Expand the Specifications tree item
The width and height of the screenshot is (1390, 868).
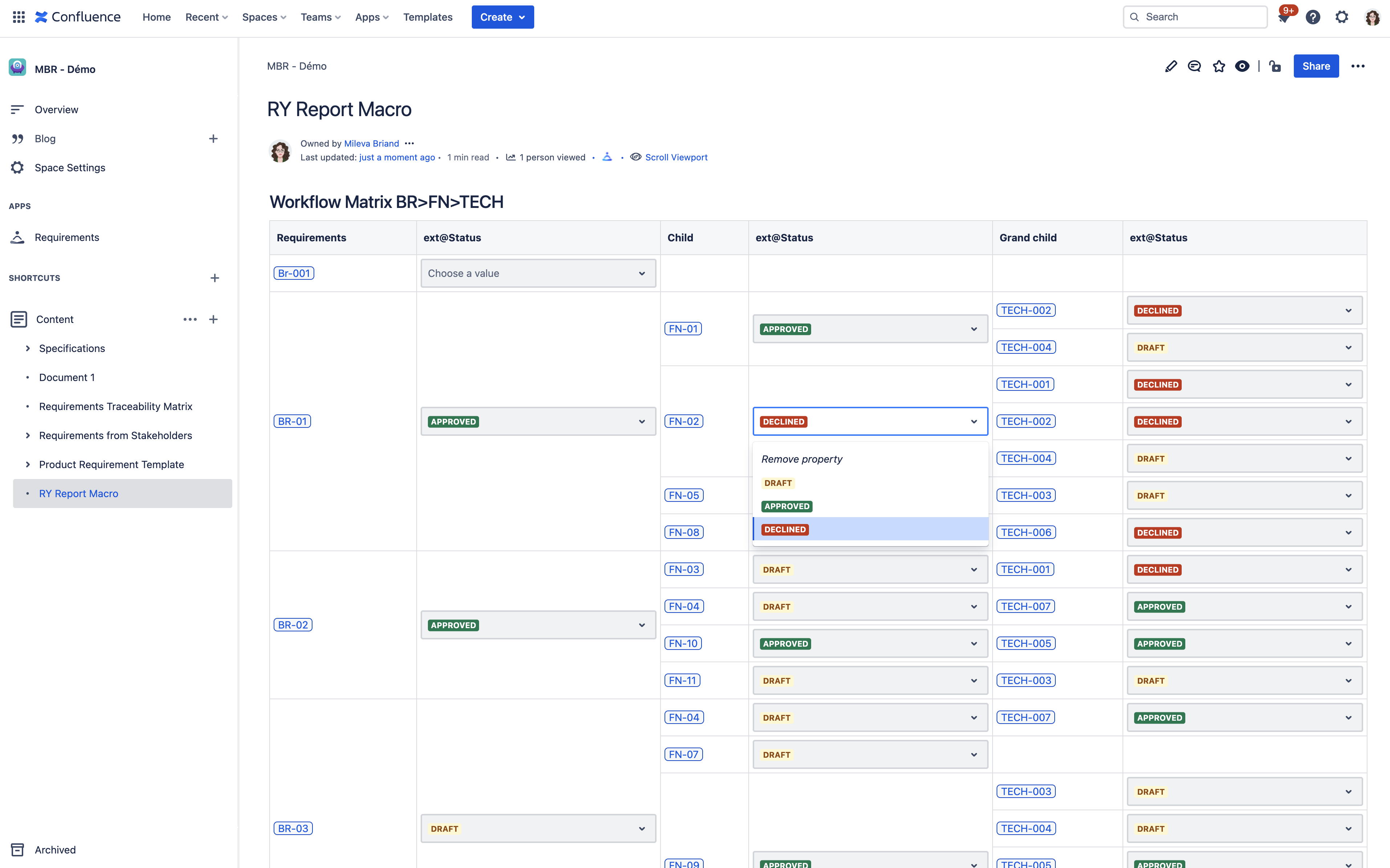coord(28,348)
